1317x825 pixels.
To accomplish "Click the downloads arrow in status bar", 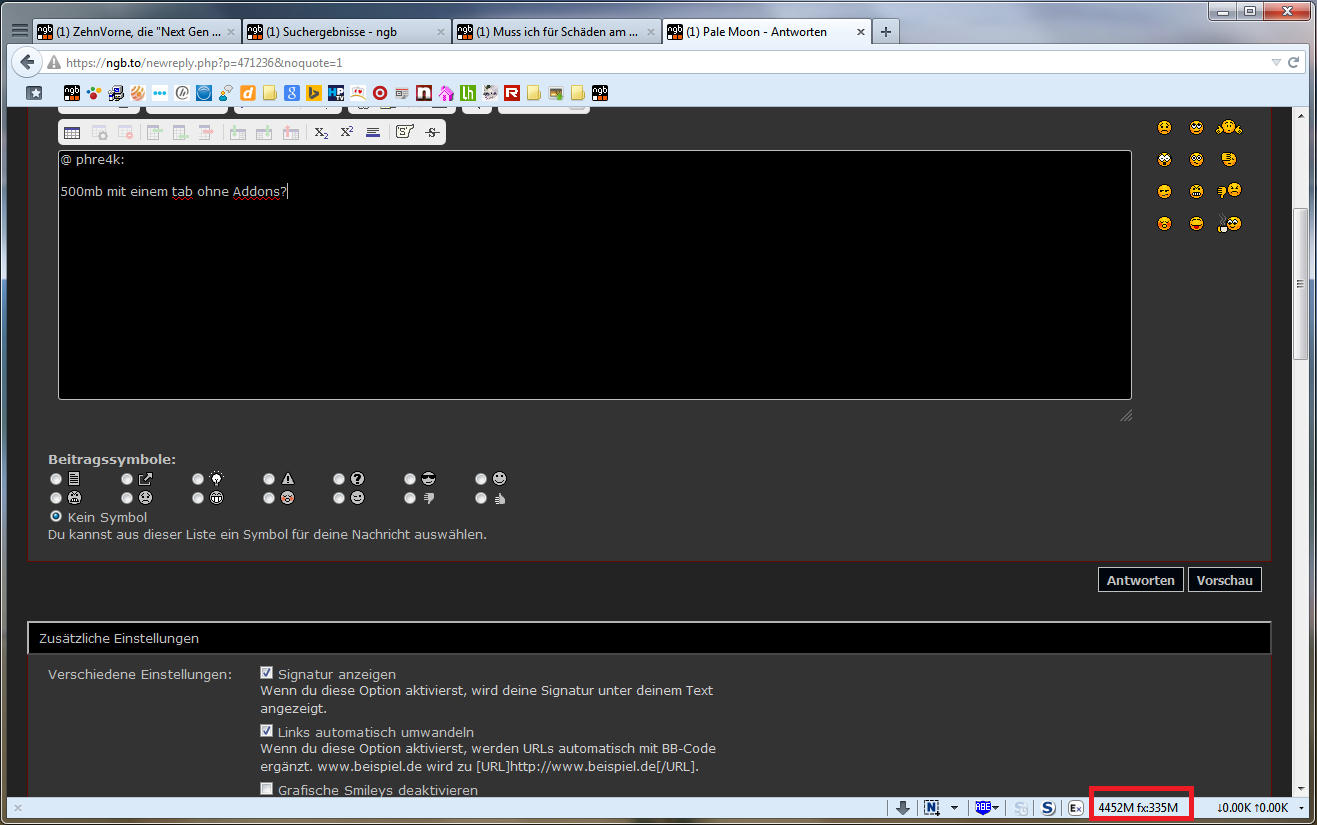I will [902, 808].
